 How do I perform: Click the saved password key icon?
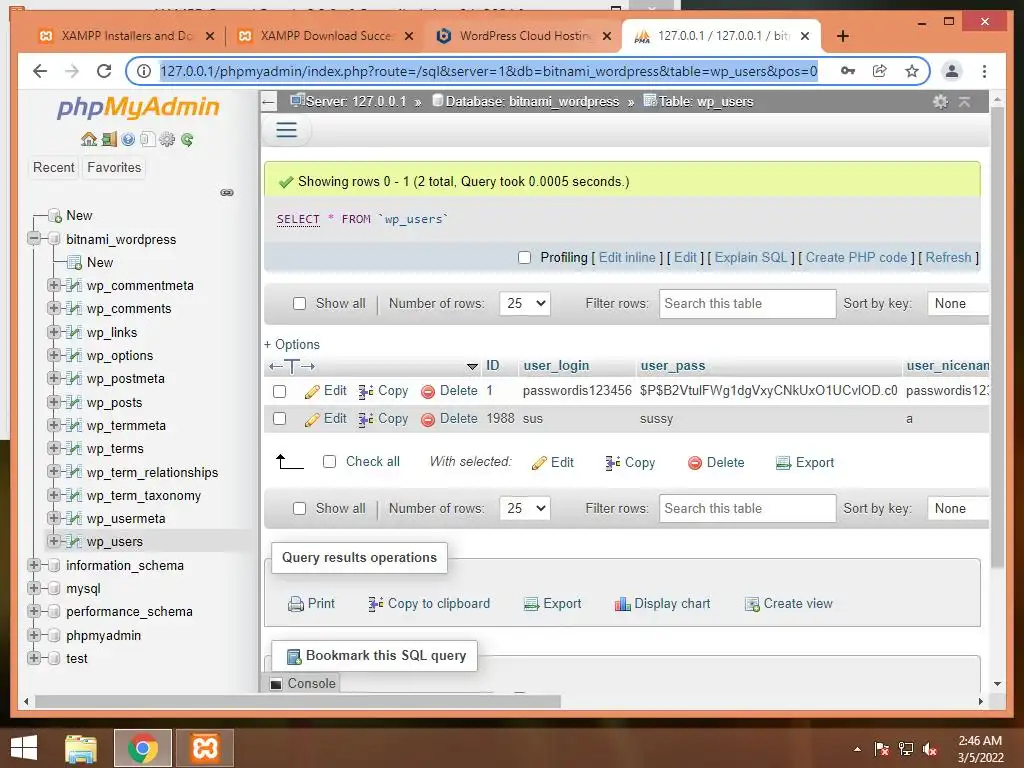[848, 71]
